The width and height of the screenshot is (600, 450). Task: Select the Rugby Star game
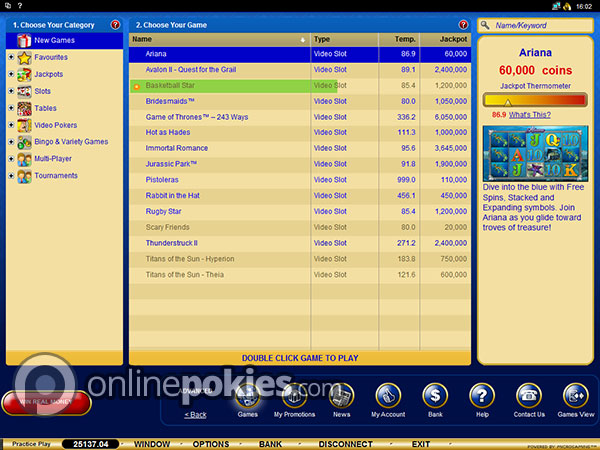pyautogui.click(x=300, y=212)
